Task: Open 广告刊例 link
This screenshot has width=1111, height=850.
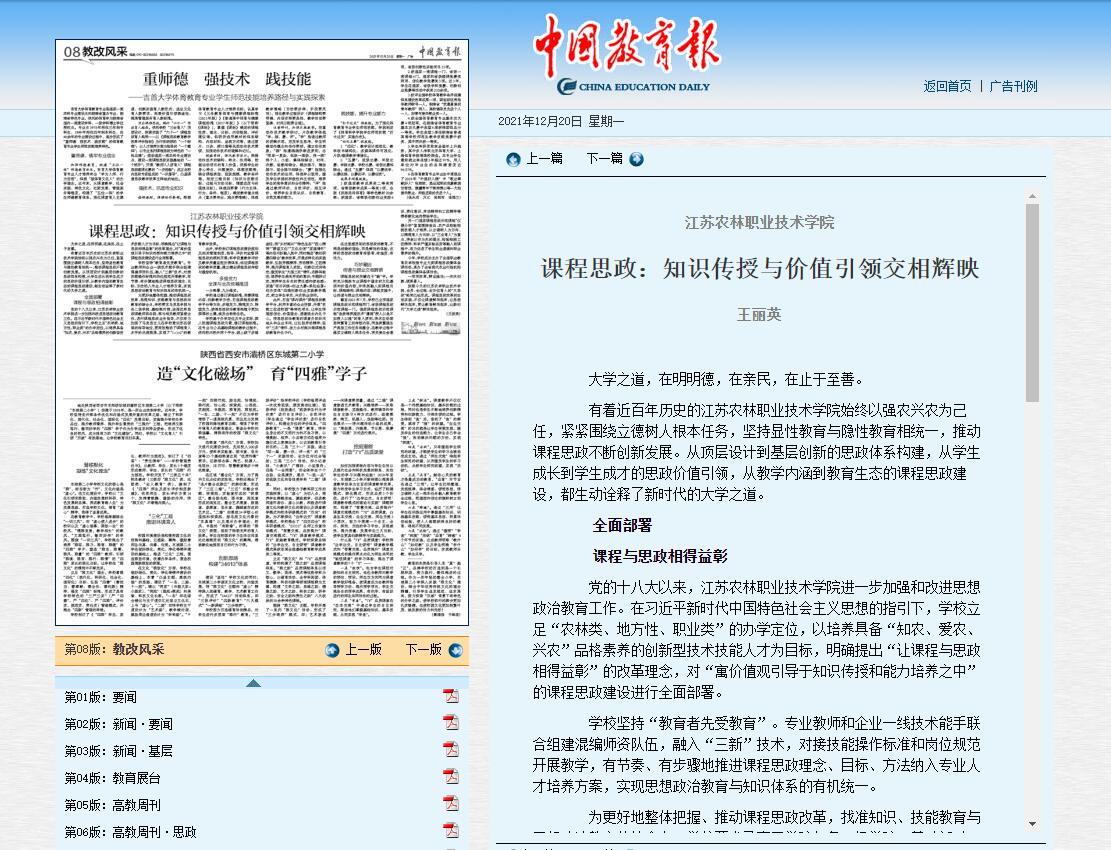Action: pos(1013,86)
